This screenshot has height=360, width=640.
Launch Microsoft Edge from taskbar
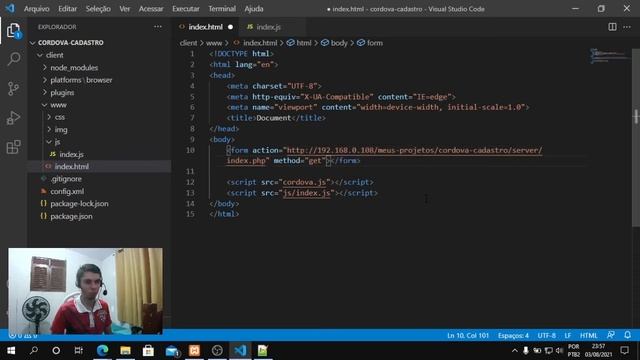102,351
